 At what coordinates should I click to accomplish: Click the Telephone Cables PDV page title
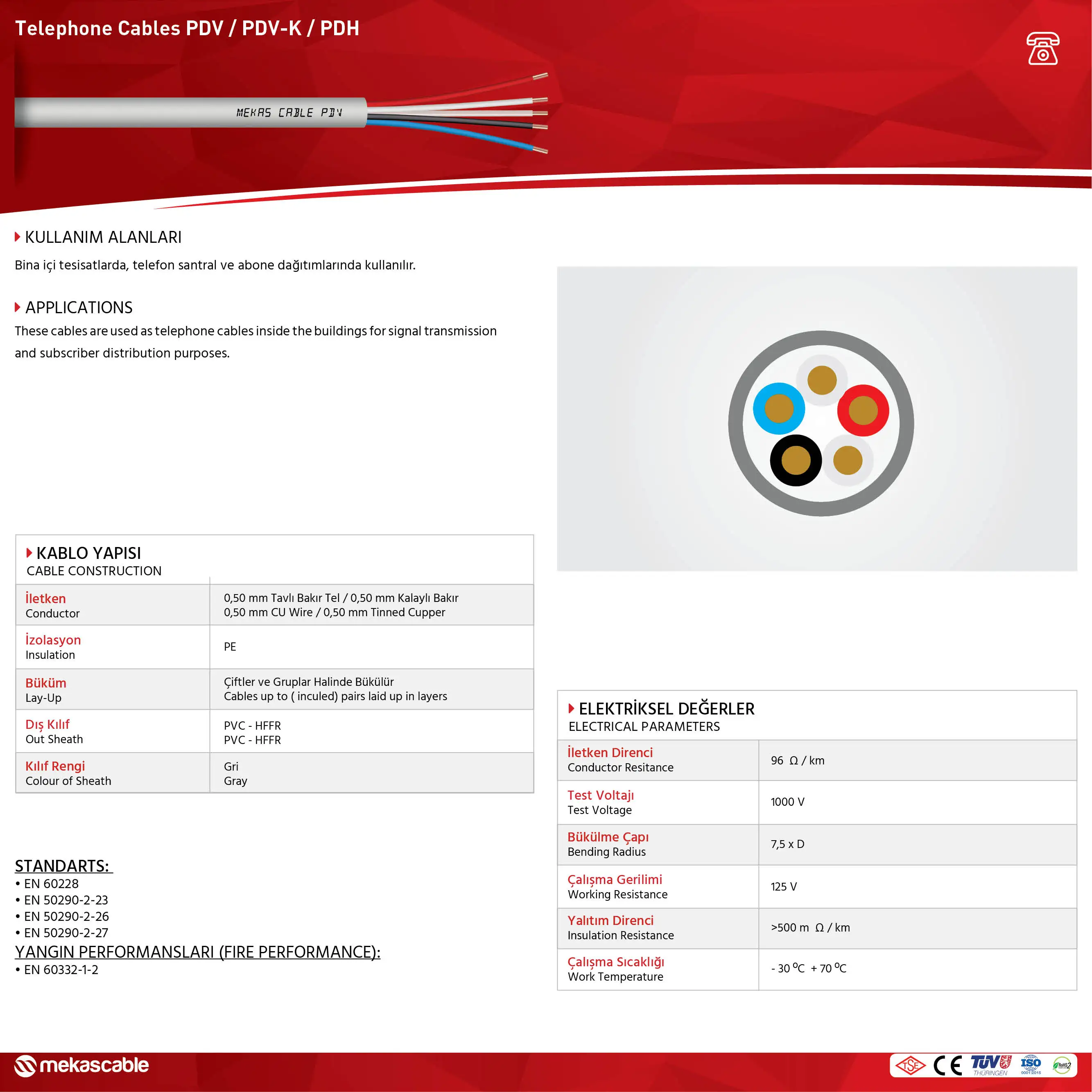pyautogui.click(x=187, y=28)
